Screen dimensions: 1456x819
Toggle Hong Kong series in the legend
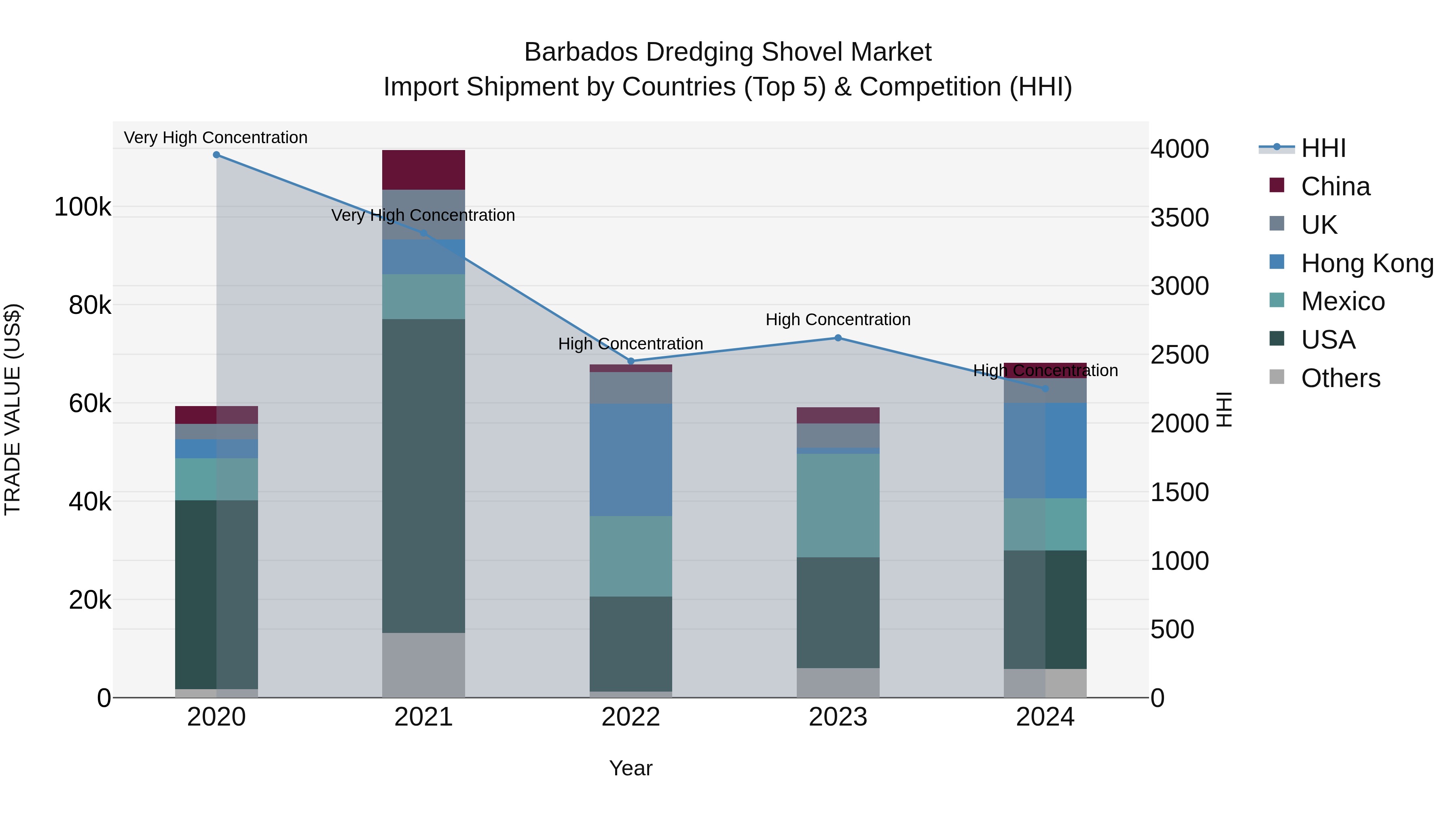(1351, 263)
